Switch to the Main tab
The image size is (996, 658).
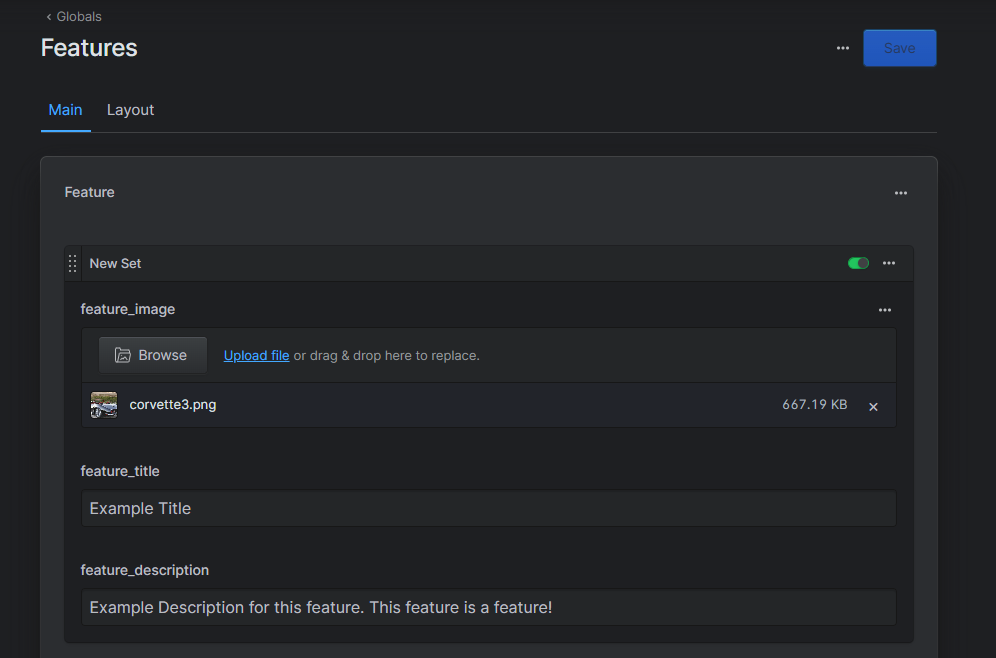[x=65, y=110]
